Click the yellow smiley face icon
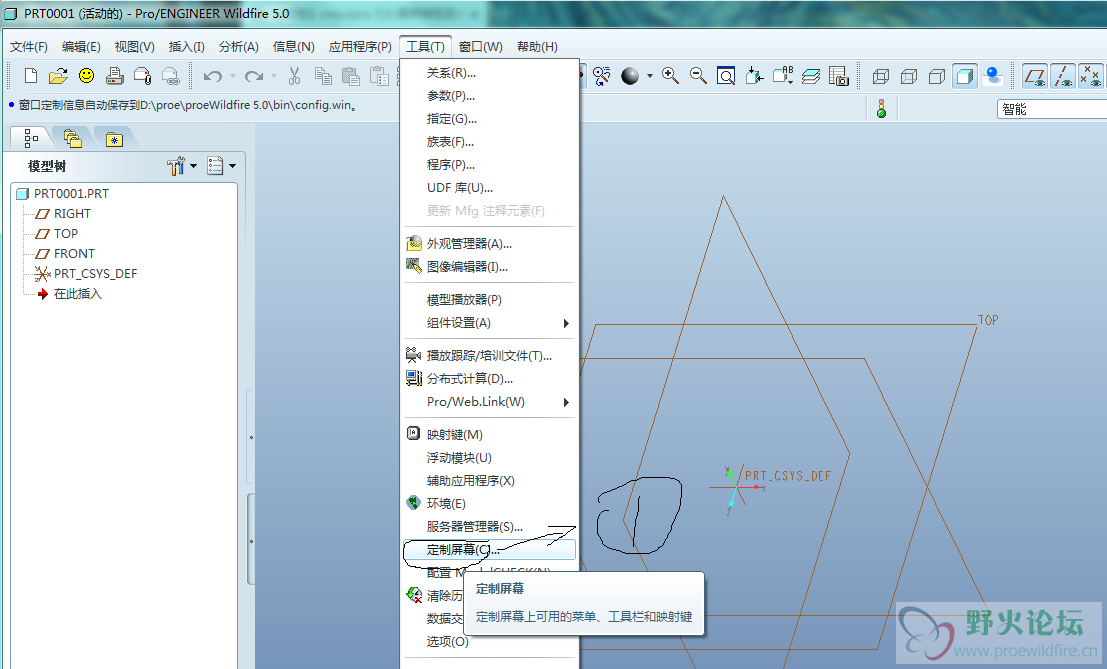Image resolution: width=1107 pixels, height=669 pixels. [86, 76]
